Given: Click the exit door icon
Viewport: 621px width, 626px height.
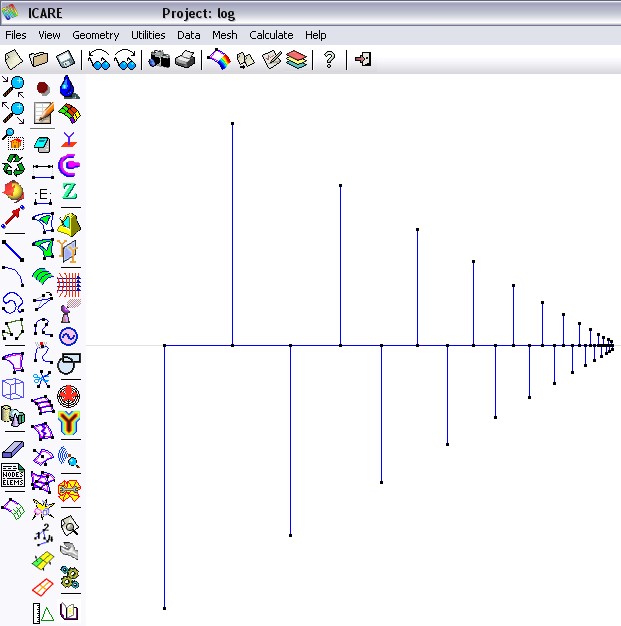Looking at the screenshot, I should 363,59.
